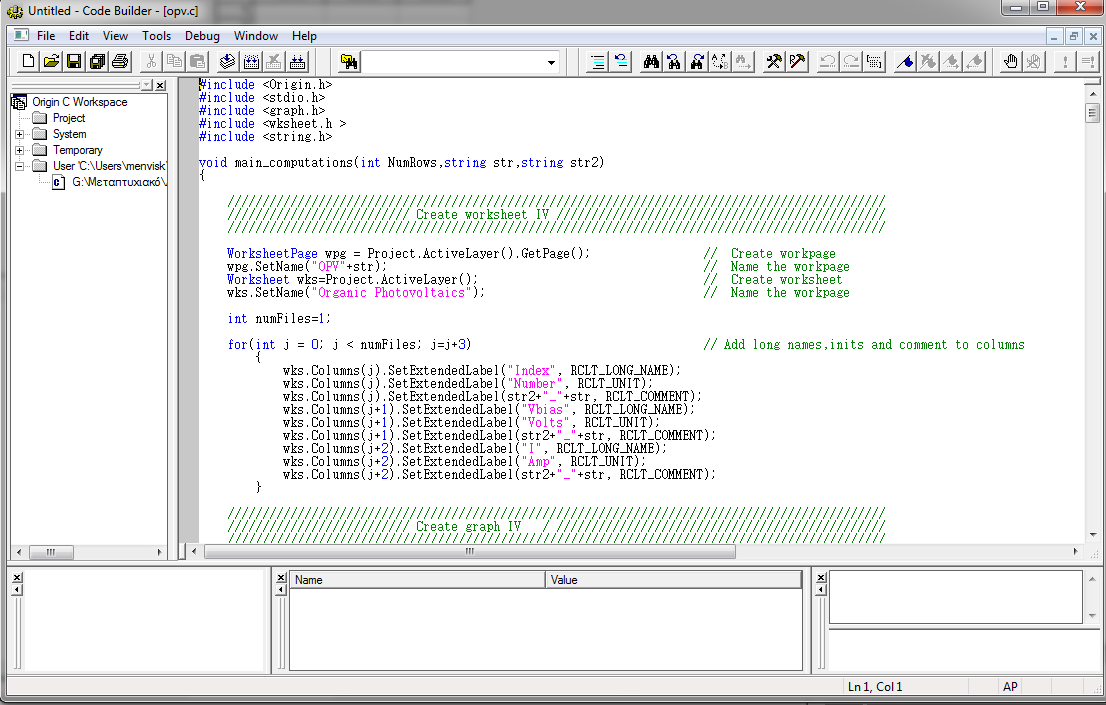This screenshot has width=1106, height=705.
Task: Click inside the find text input field
Action: (452, 62)
